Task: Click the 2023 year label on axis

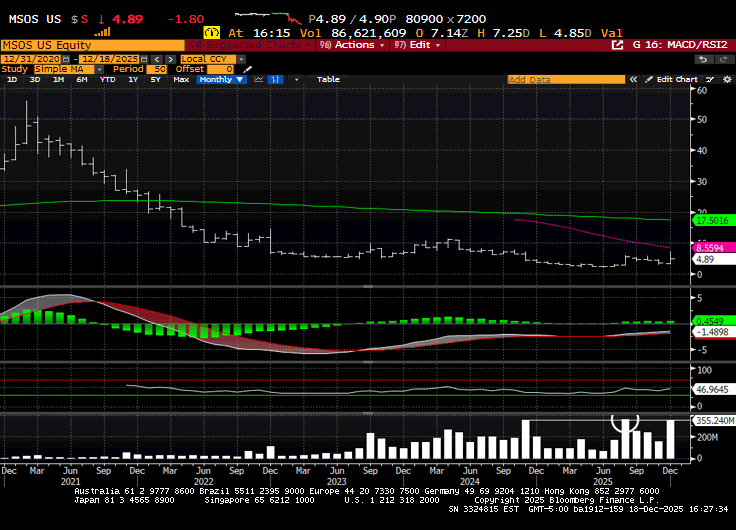Action: coord(337,481)
